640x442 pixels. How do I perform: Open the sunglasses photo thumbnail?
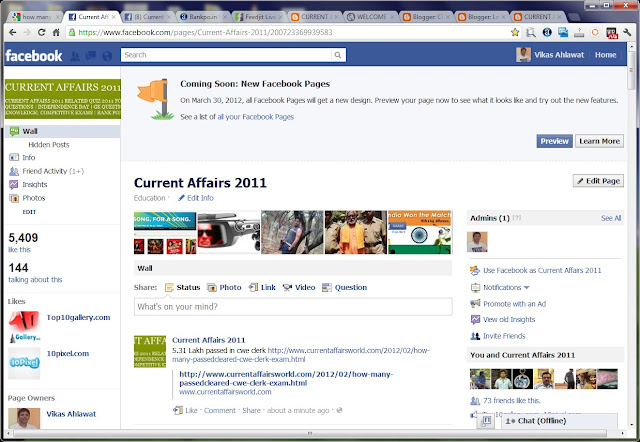229,232
